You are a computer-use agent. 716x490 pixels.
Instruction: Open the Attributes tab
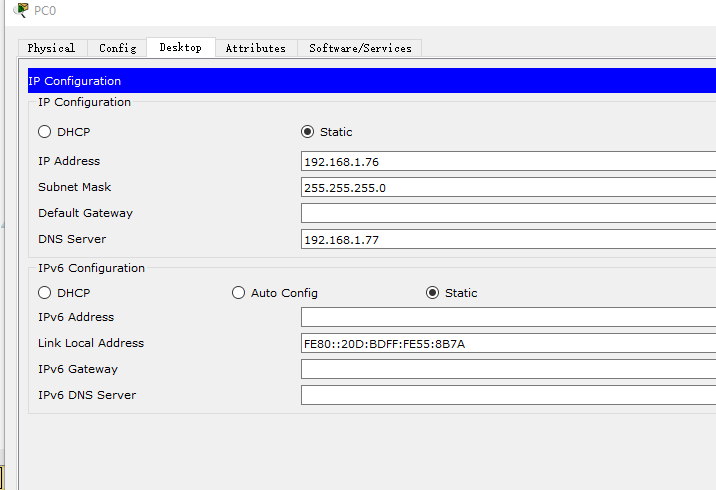256,48
